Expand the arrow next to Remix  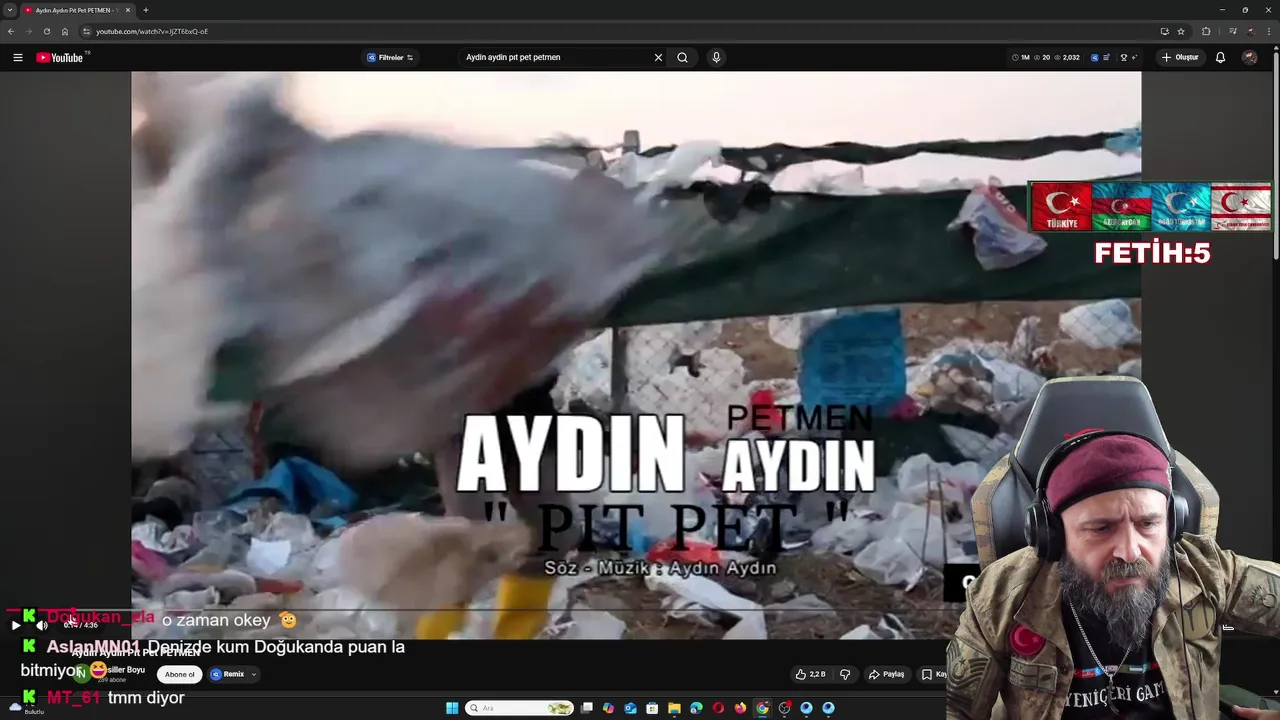tap(254, 674)
